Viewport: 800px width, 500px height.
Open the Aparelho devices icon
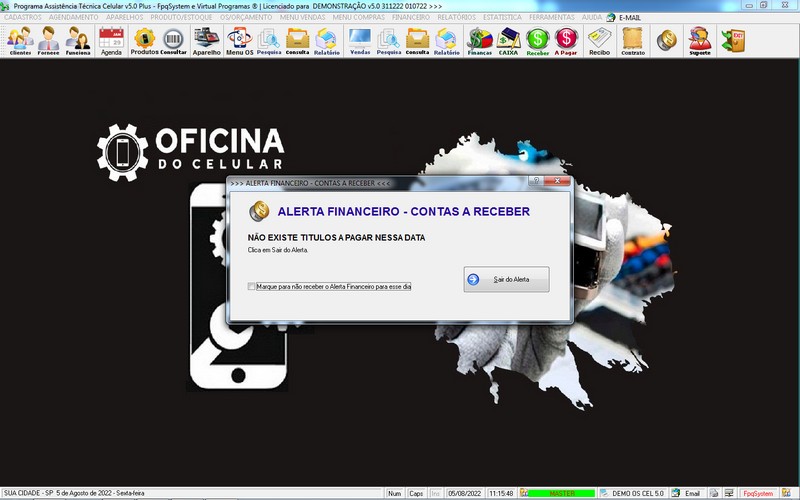(x=207, y=41)
